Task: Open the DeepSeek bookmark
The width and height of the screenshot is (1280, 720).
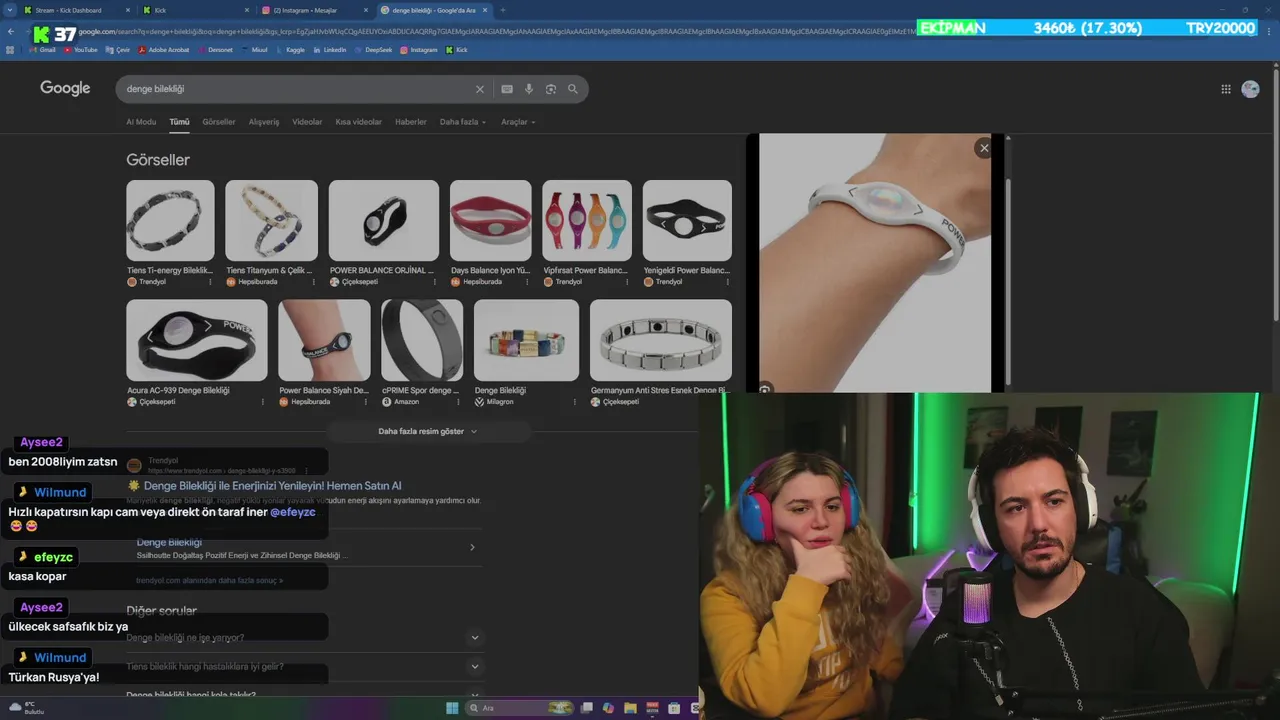Action: tap(374, 49)
